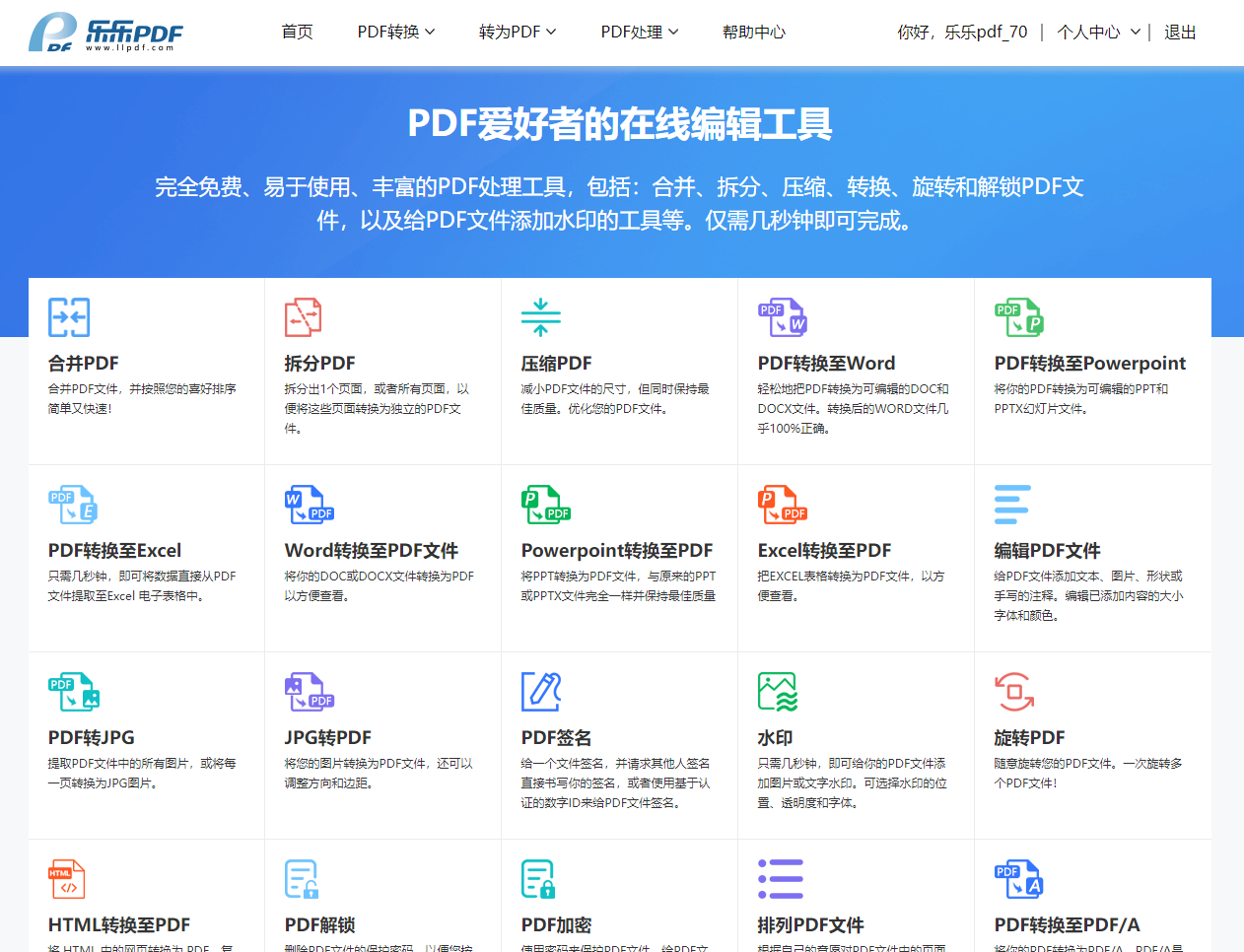Open the 编辑PDF文件 title link

tap(1047, 550)
